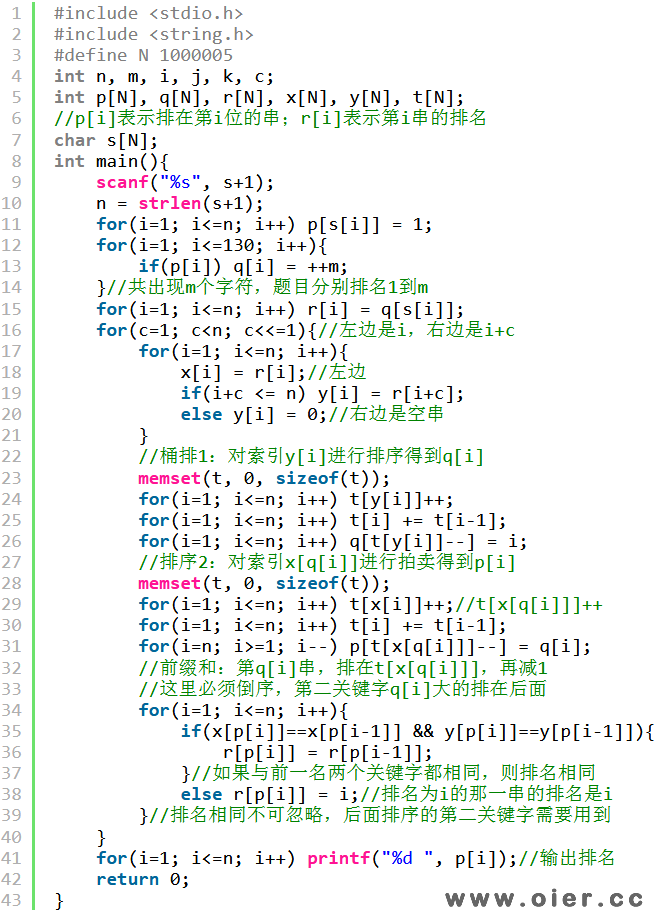The image size is (654, 913).
Task: Click the comment '//t[x[q[i]]]++'
Action: [528, 604]
